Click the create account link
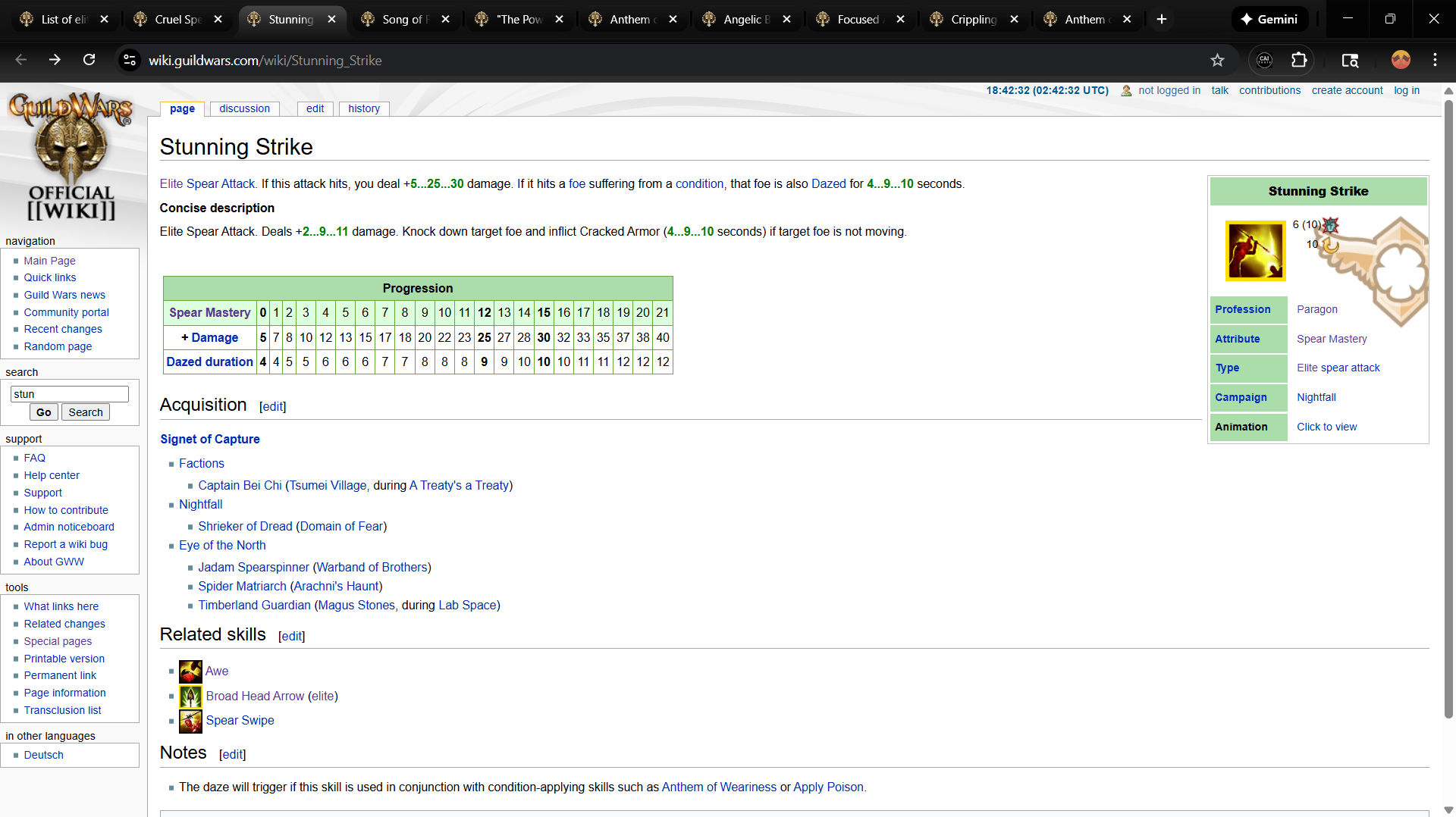 pos(1347,90)
